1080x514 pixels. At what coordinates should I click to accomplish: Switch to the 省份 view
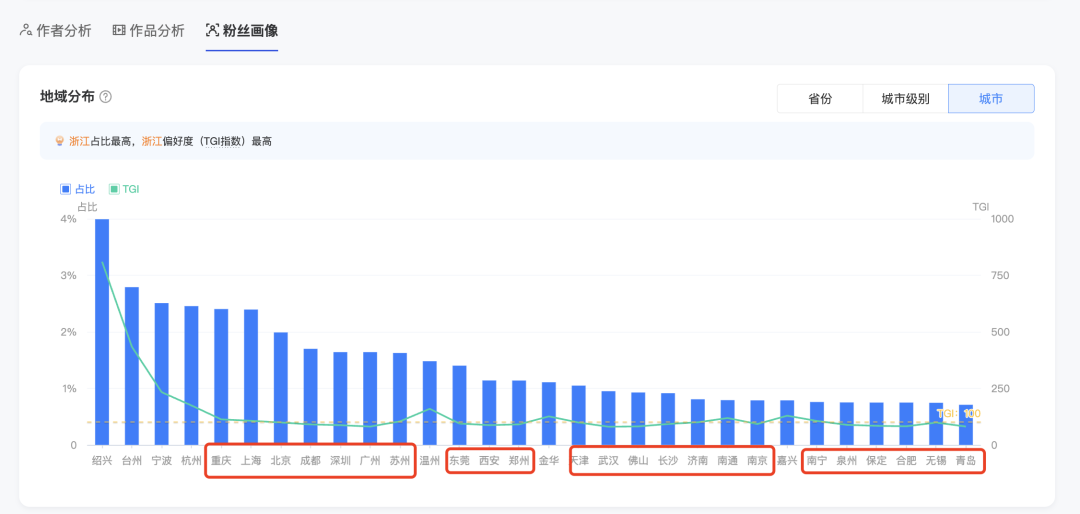(x=820, y=99)
